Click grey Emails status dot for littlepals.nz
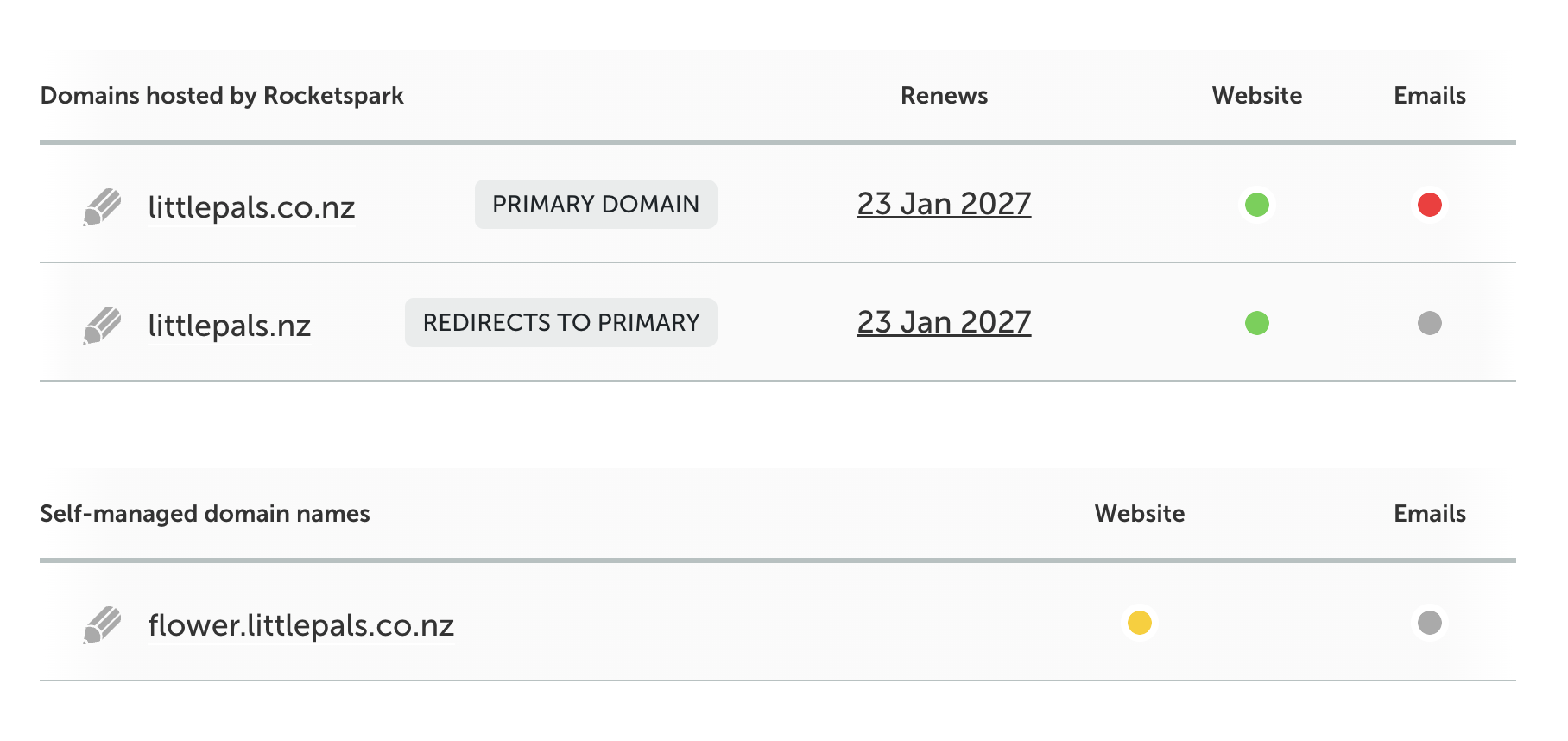The image size is (1568, 741). (1430, 323)
